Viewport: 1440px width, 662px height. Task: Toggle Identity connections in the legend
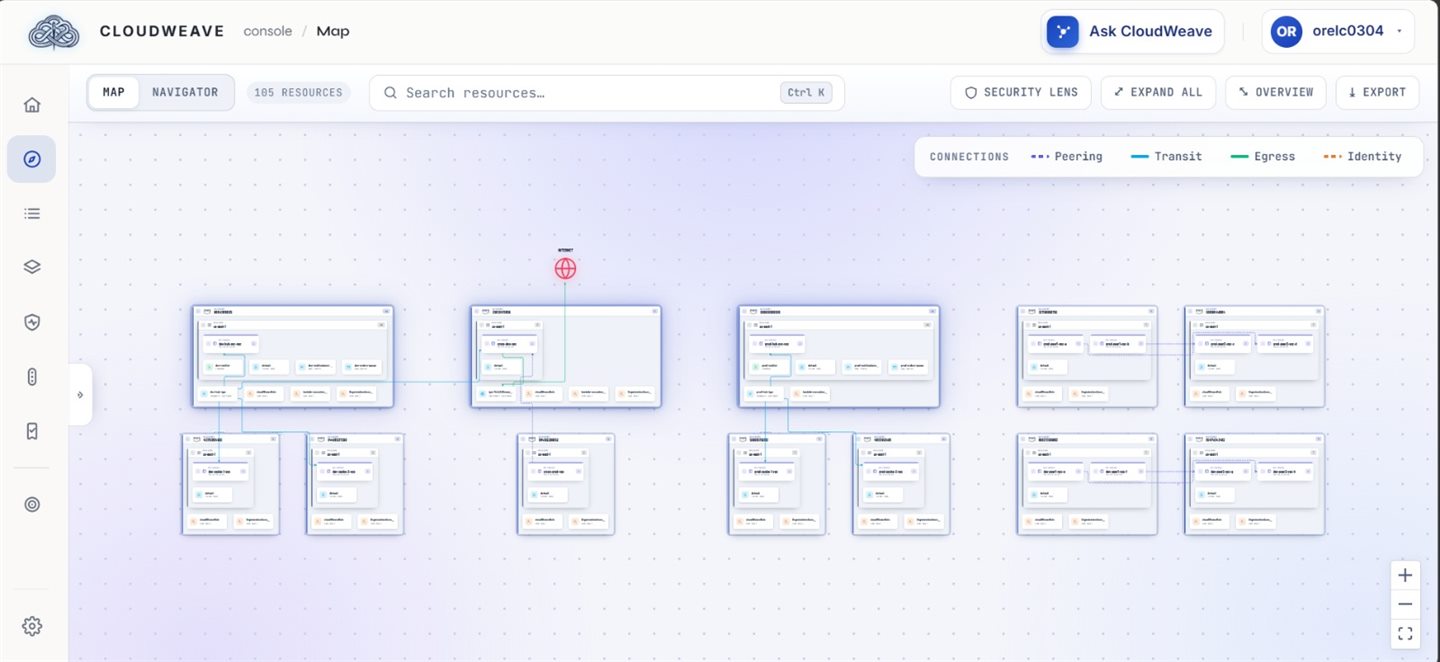(x=1362, y=157)
